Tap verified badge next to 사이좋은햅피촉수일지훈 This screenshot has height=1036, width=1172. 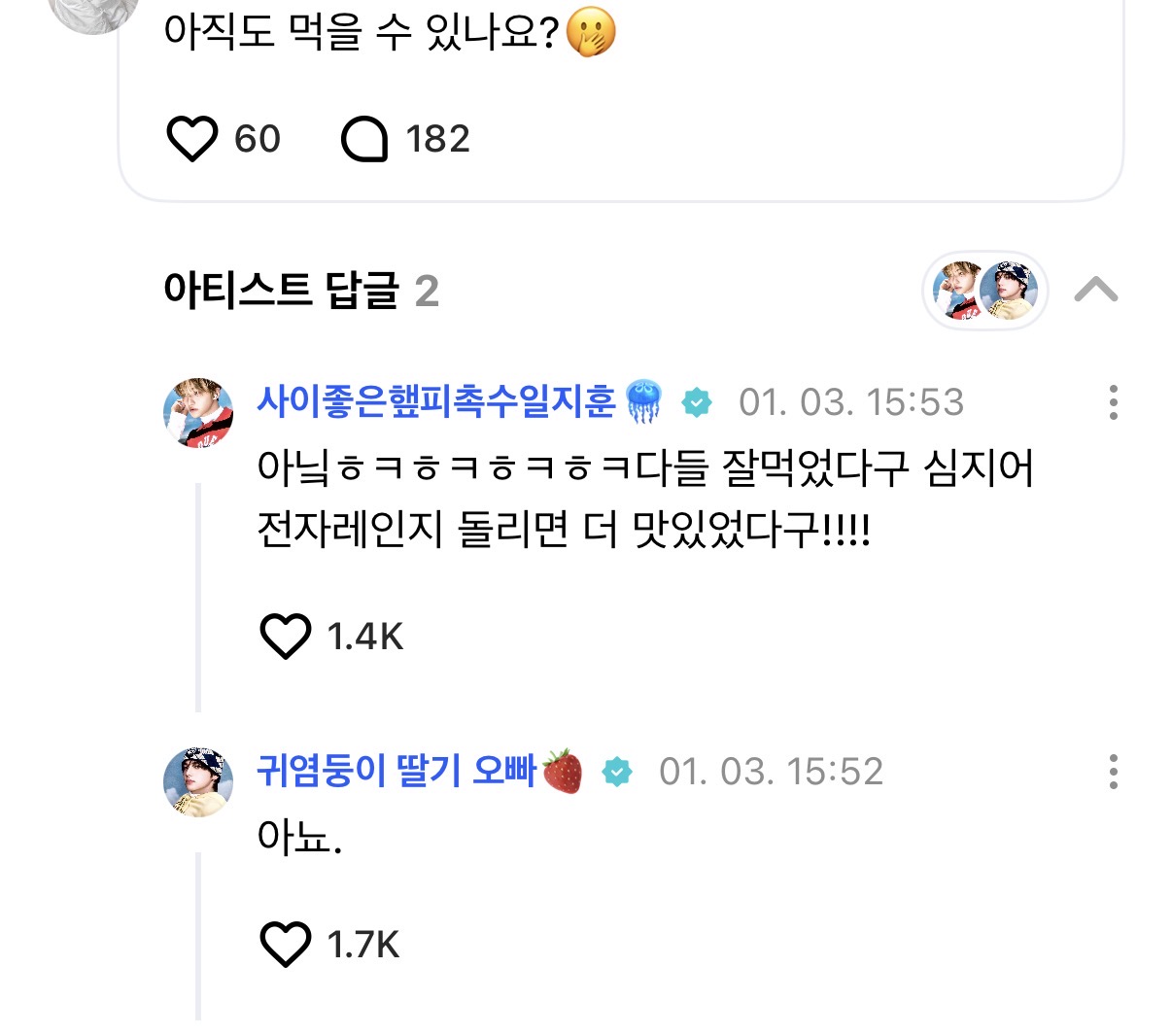(697, 402)
